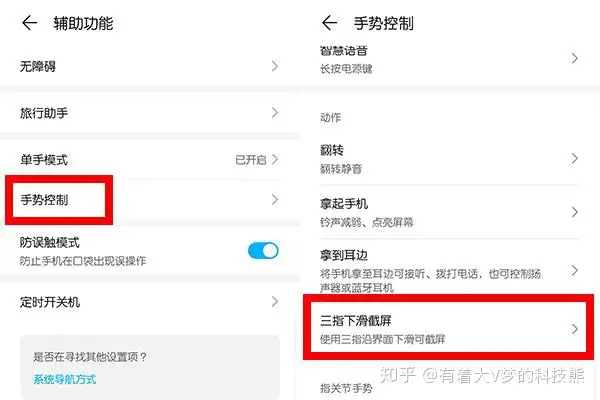
Task: Open the 无障碍 chevron arrow
Action: 275,66
